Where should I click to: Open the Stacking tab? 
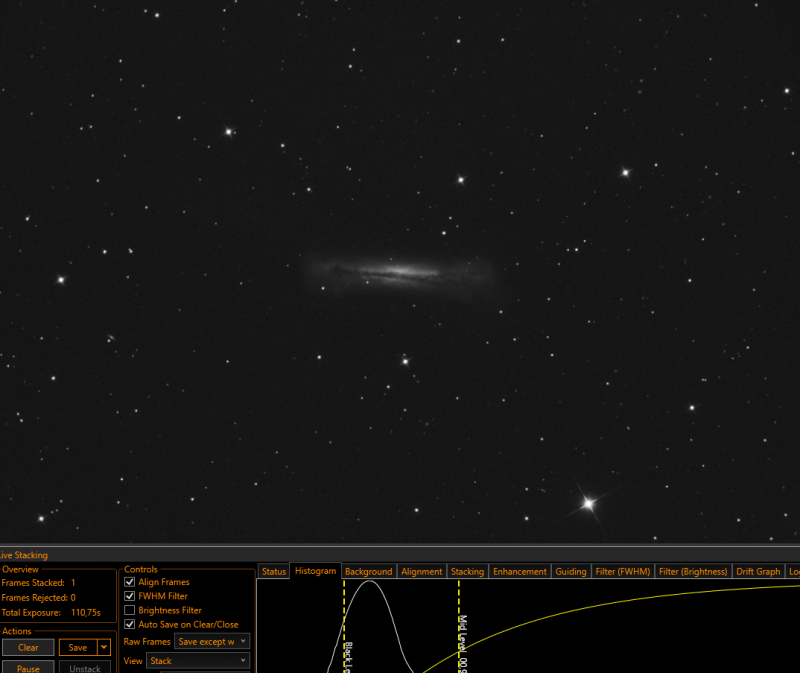[x=467, y=571]
